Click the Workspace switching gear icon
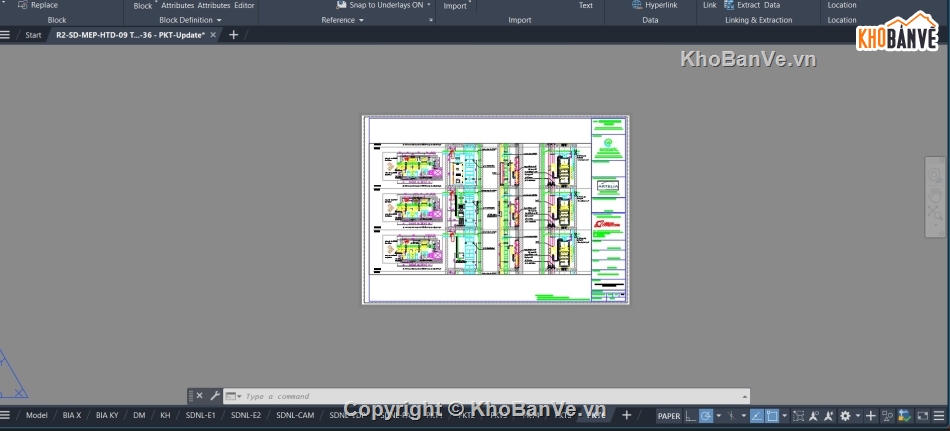Image resolution: width=950 pixels, height=431 pixels. [x=845, y=416]
